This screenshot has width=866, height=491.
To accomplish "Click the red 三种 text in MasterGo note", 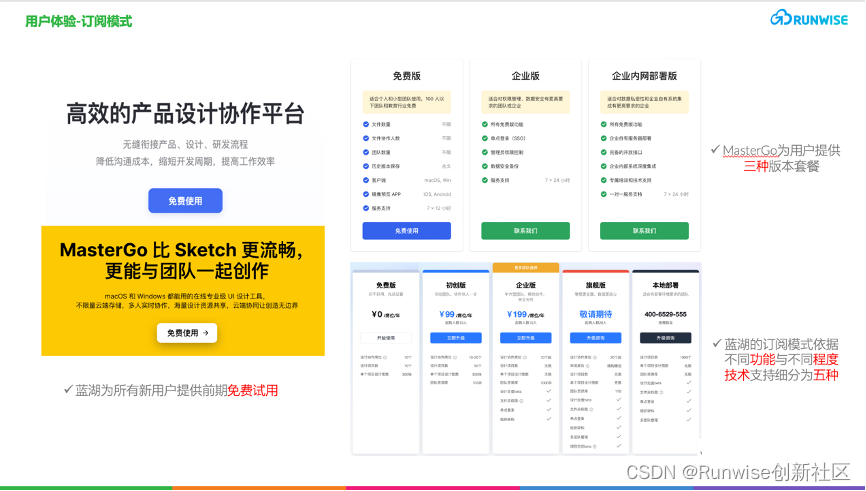I will coord(756,166).
